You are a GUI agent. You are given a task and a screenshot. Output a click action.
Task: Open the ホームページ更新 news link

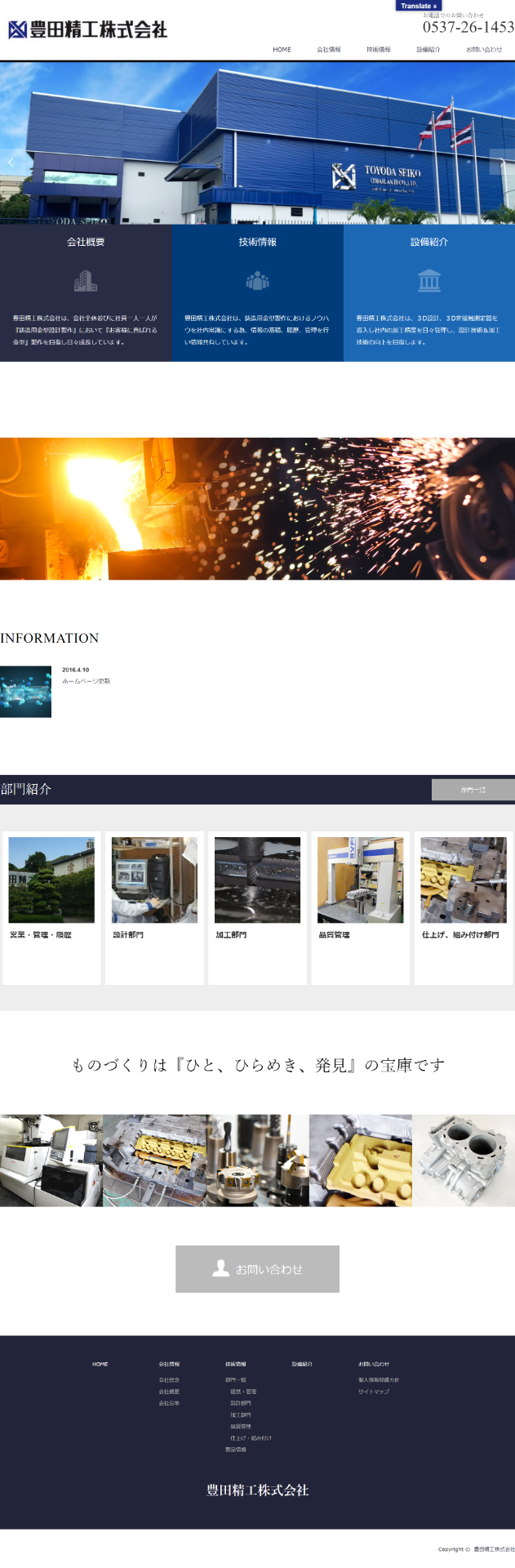point(86,680)
